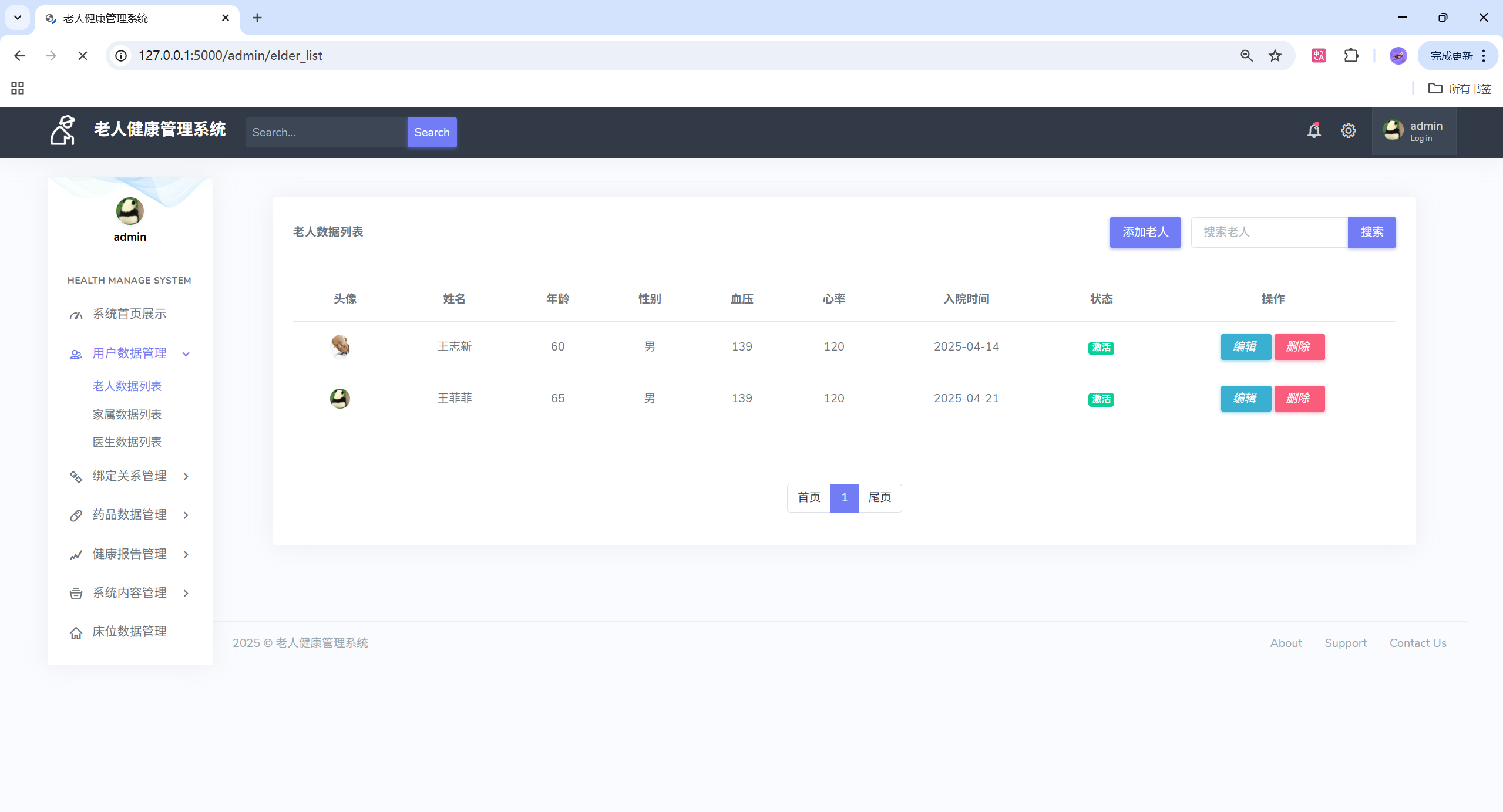Open 医生数据列表 in the sidebar
This screenshot has width=1503, height=812.
(127, 442)
